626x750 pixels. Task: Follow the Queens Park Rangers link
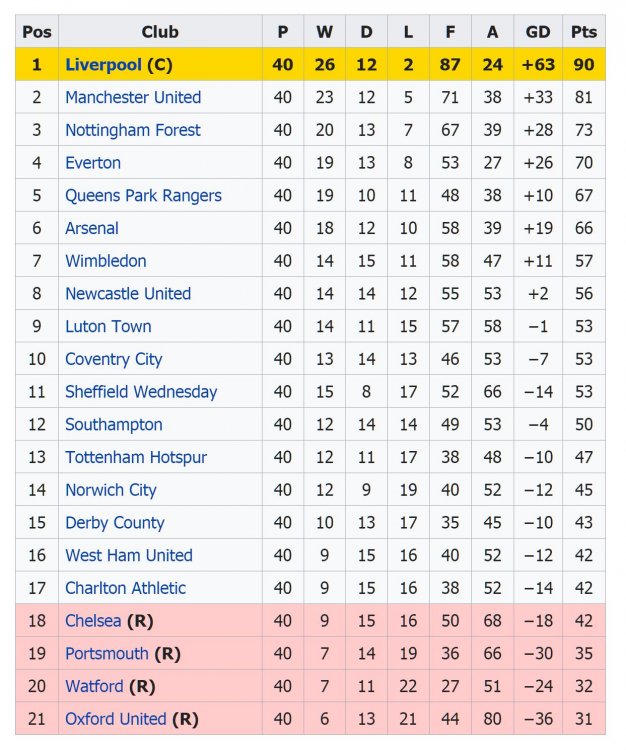click(x=143, y=196)
